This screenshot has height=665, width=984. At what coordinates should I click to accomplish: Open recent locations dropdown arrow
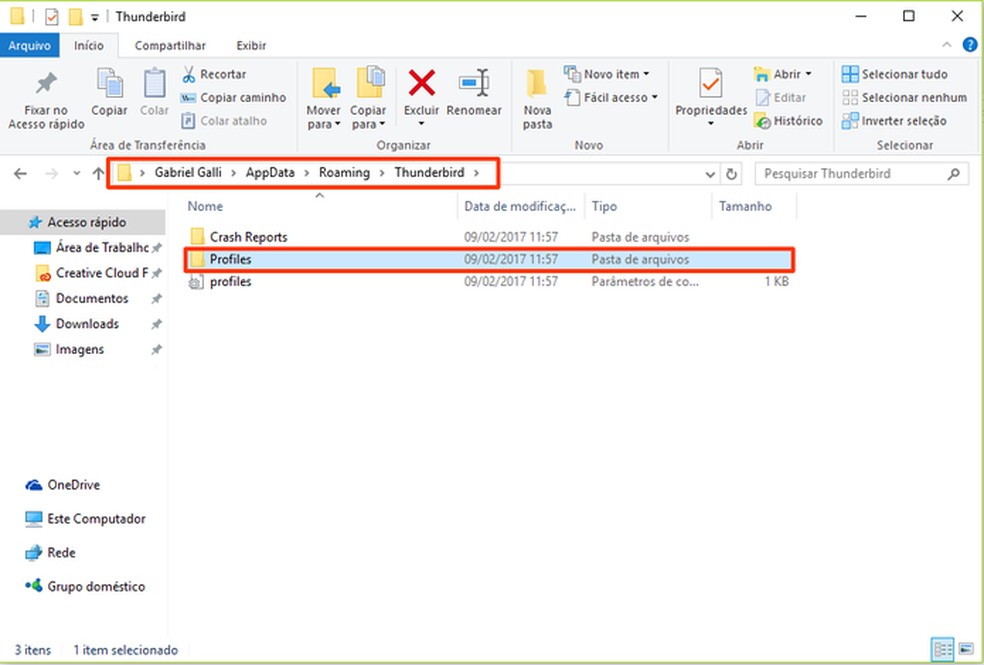tap(77, 173)
